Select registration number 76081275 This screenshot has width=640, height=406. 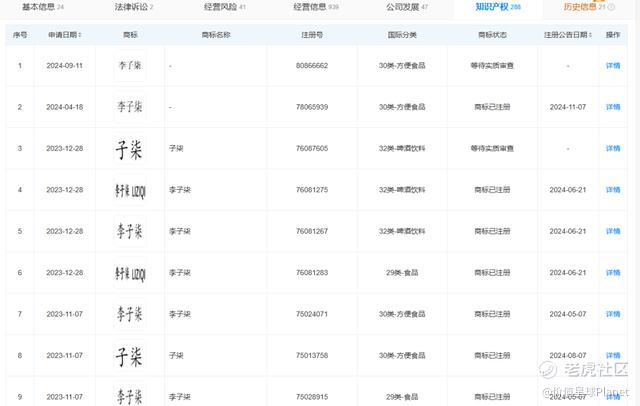click(312, 190)
